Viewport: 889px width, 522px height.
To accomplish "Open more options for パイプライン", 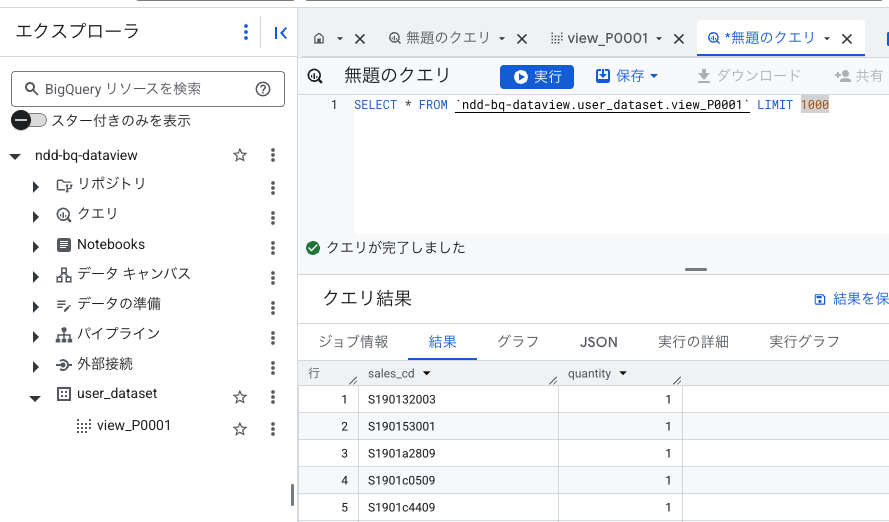I will click(x=273, y=338).
